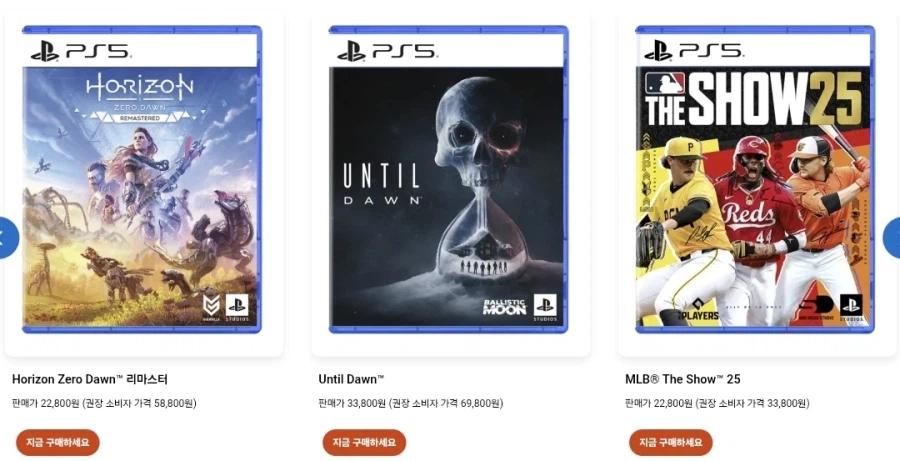Open the MLB® The Show™ 25 title link
Screen dimensions: 900x461
tap(682, 379)
